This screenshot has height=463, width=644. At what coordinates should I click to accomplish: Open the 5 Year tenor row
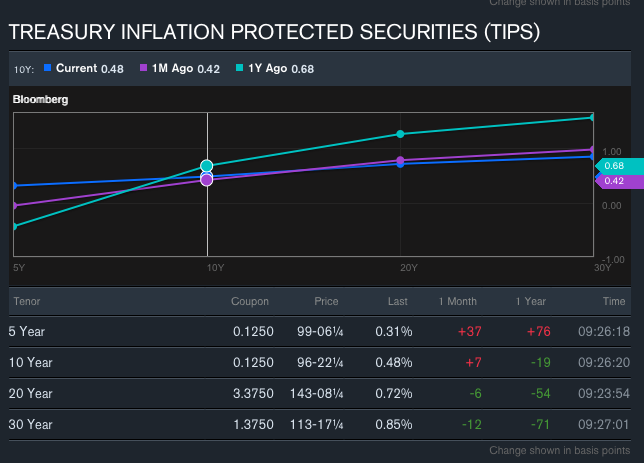pos(29,331)
